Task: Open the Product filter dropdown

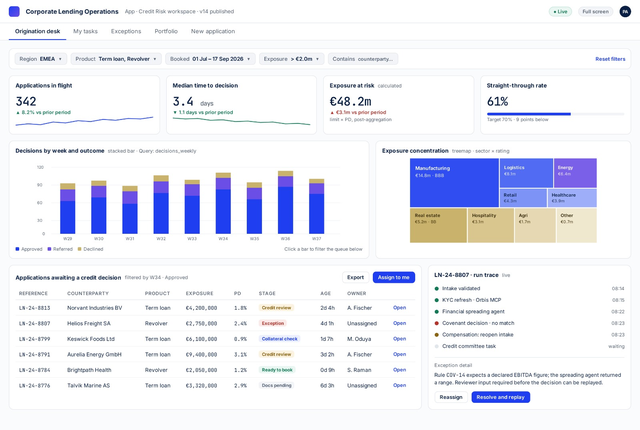Action: [x=116, y=59]
